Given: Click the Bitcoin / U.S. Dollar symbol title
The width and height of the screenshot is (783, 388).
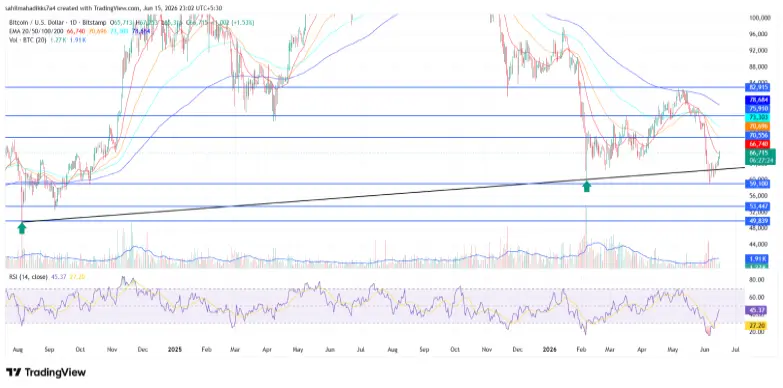Looking at the screenshot, I should click(x=38, y=21).
